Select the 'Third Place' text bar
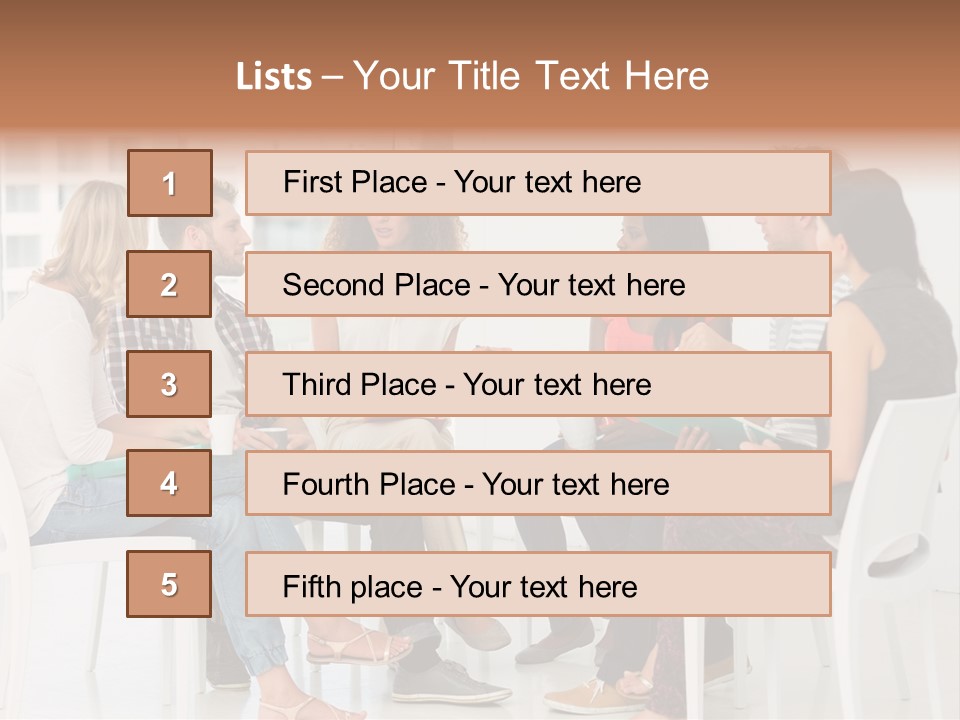 (538, 384)
